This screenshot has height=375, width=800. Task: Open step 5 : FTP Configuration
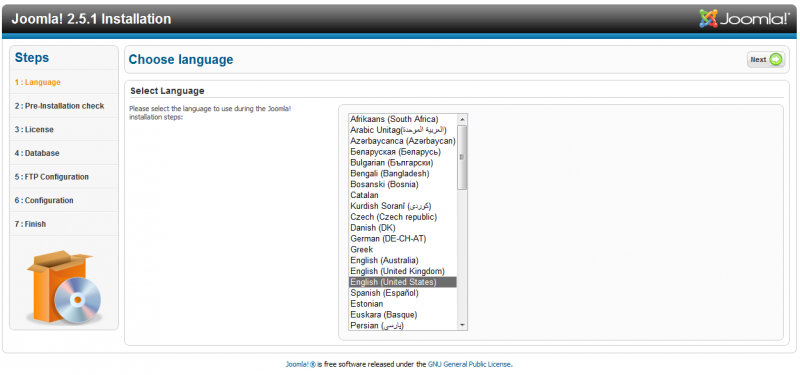click(x=64, y=177)
